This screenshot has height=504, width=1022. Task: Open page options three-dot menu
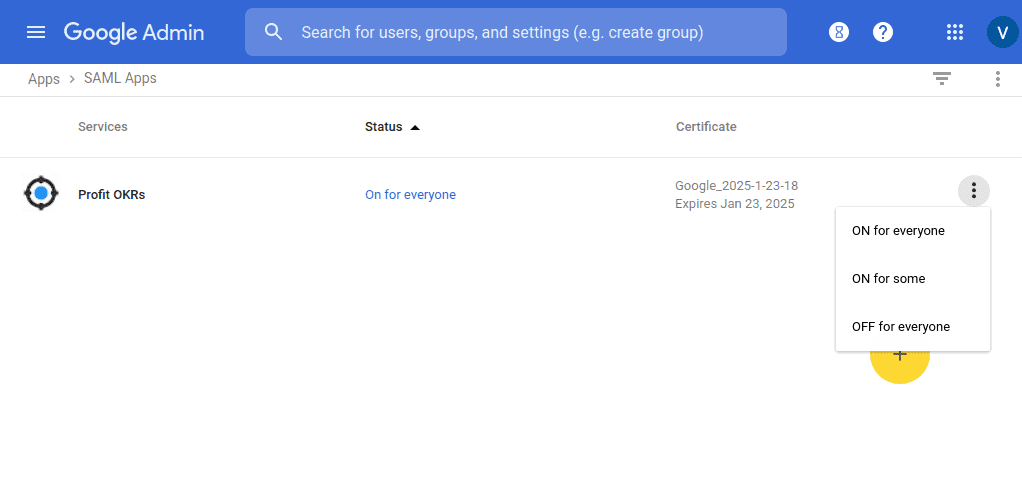tap(997, 79)
